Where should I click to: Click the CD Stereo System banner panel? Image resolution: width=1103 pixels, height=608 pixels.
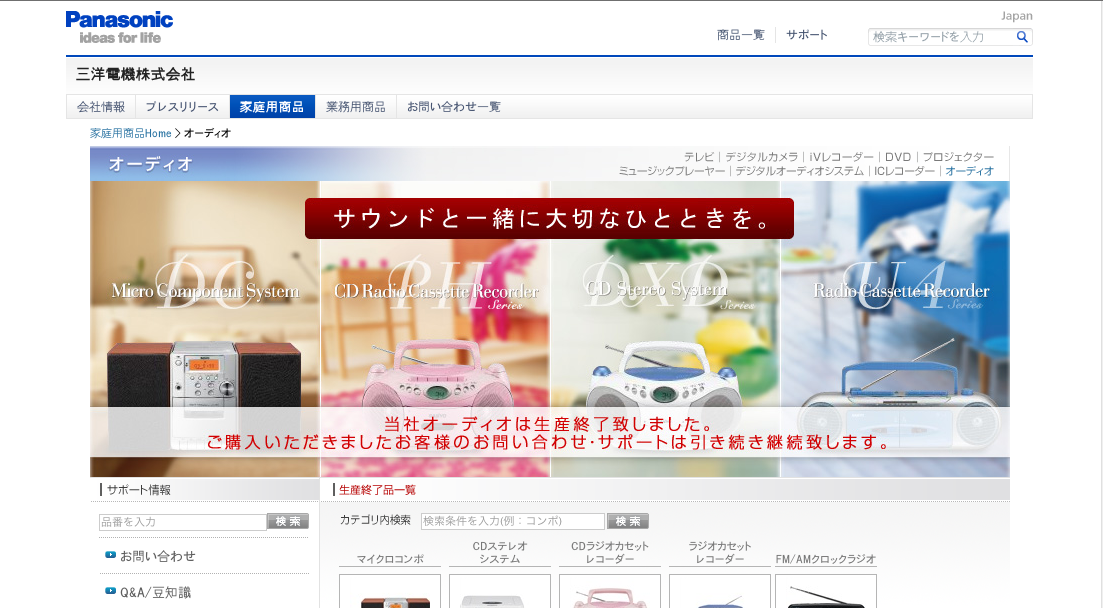pyautogui.click(x=665, y=329)
